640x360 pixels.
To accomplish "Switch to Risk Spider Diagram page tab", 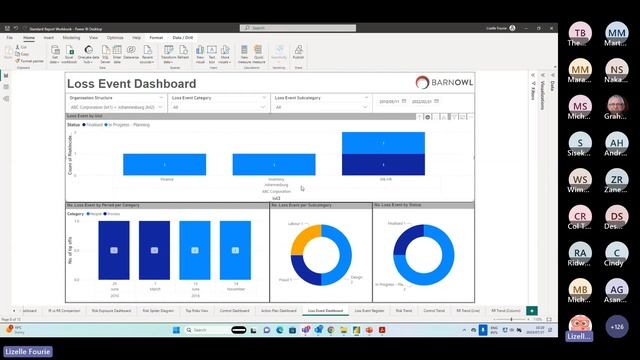I will (158, 311).
